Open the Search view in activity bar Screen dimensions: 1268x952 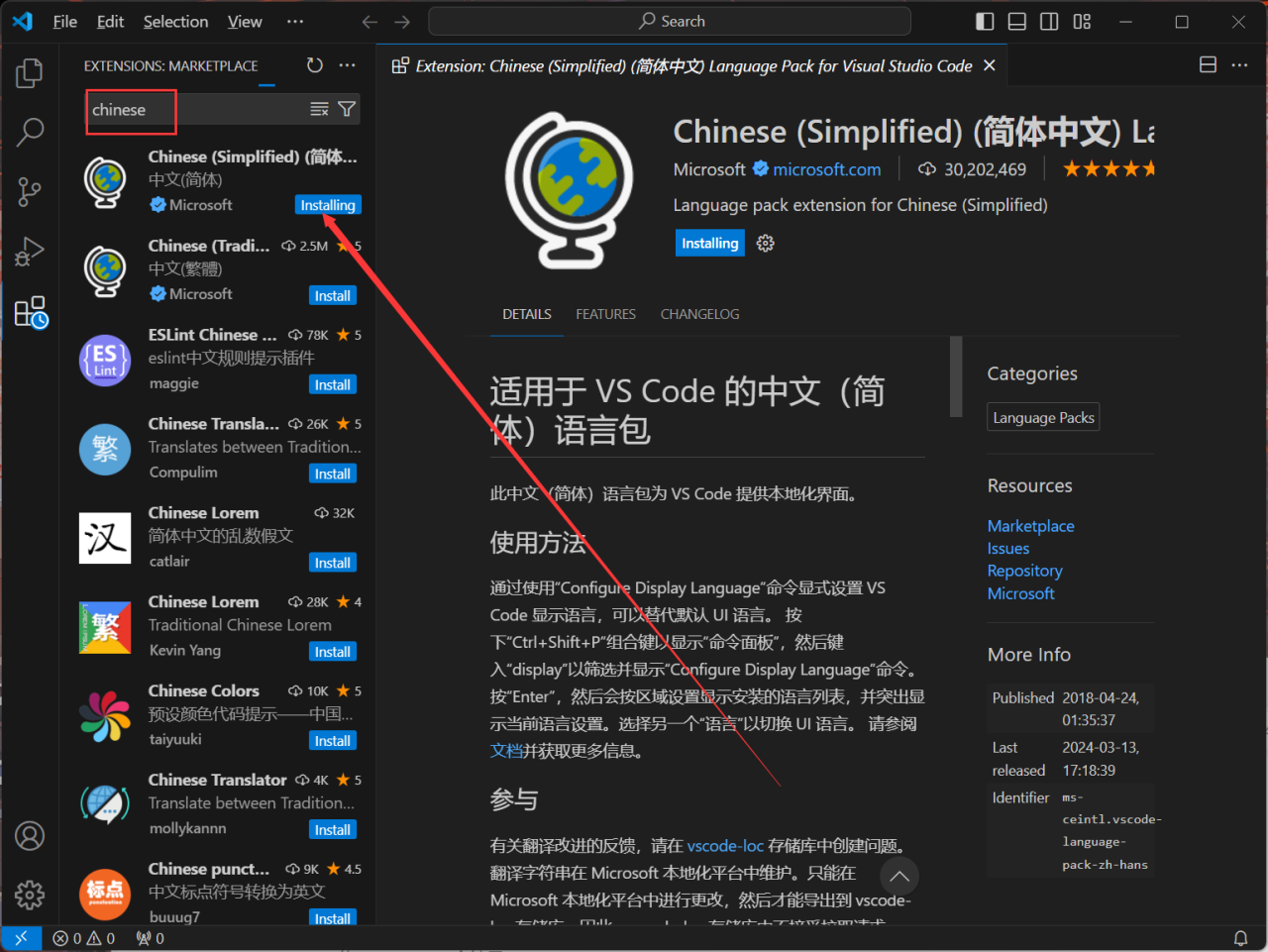click(30, 131)
